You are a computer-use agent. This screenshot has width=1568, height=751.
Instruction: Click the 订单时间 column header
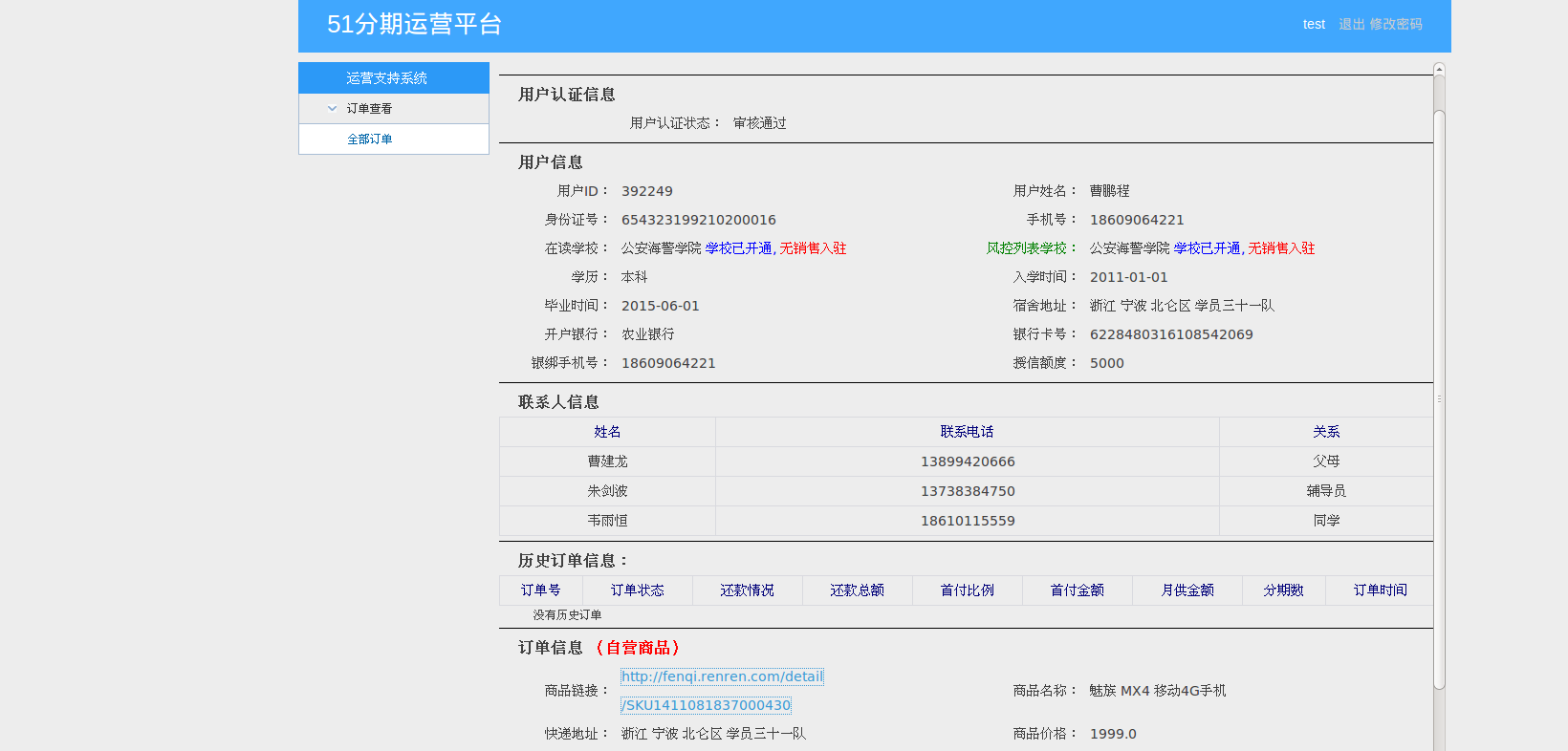[x=1380, y=590]
